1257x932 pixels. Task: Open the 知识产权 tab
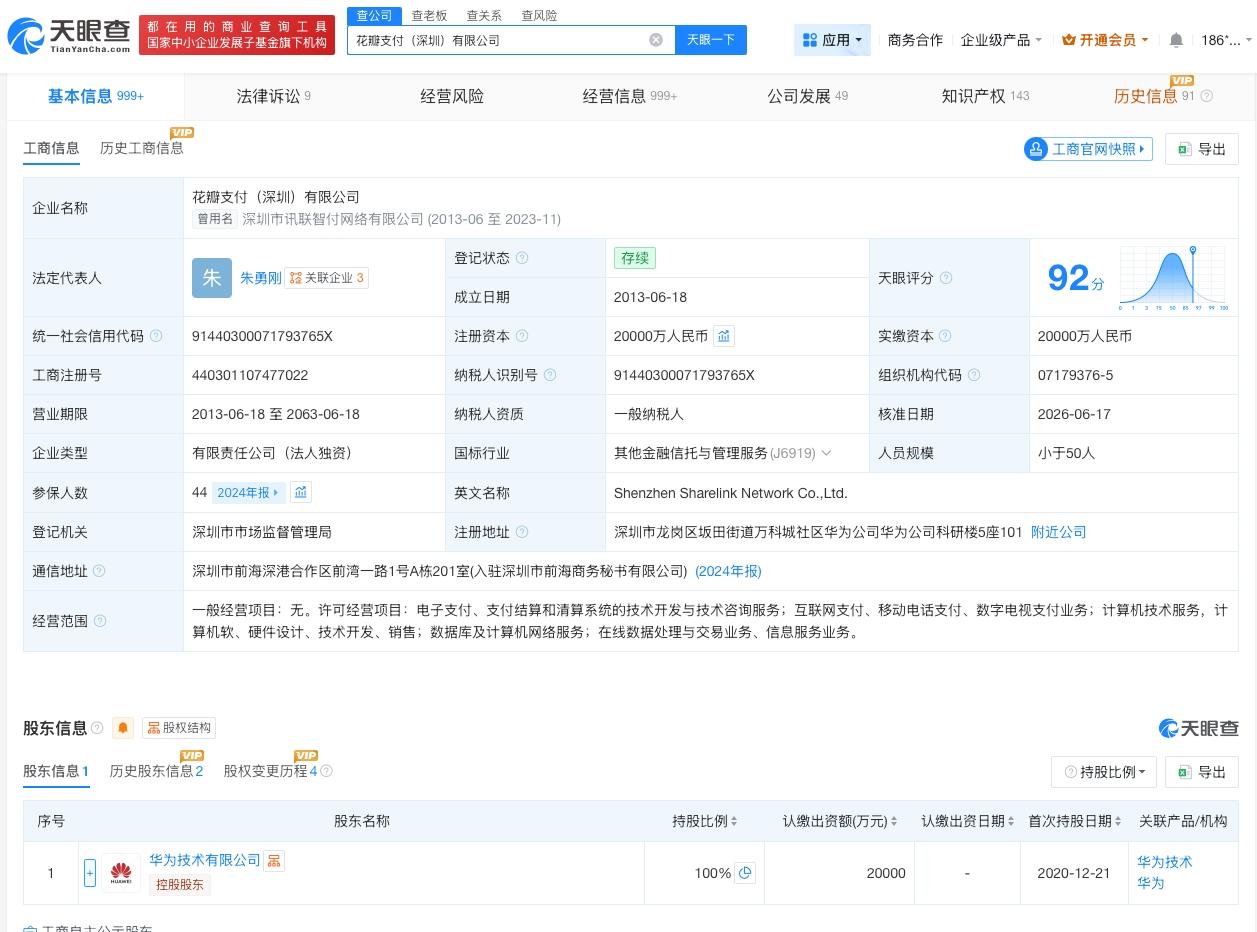pos(985,96)
